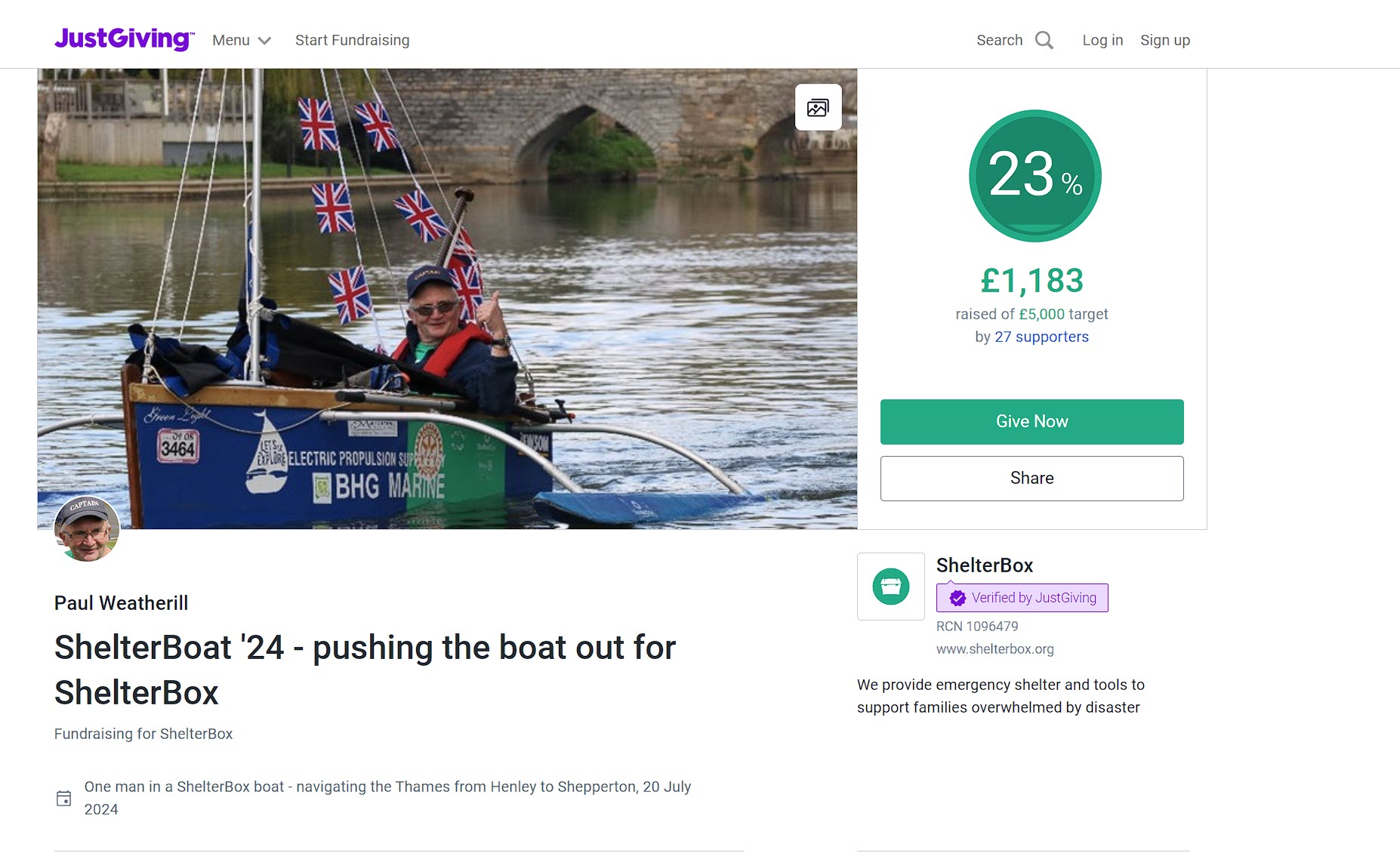Viewport: 1400px width, 856px height.
Task: Open the ShelterBox charity name link
Action: pyautogui.click(x=984, y=565)
